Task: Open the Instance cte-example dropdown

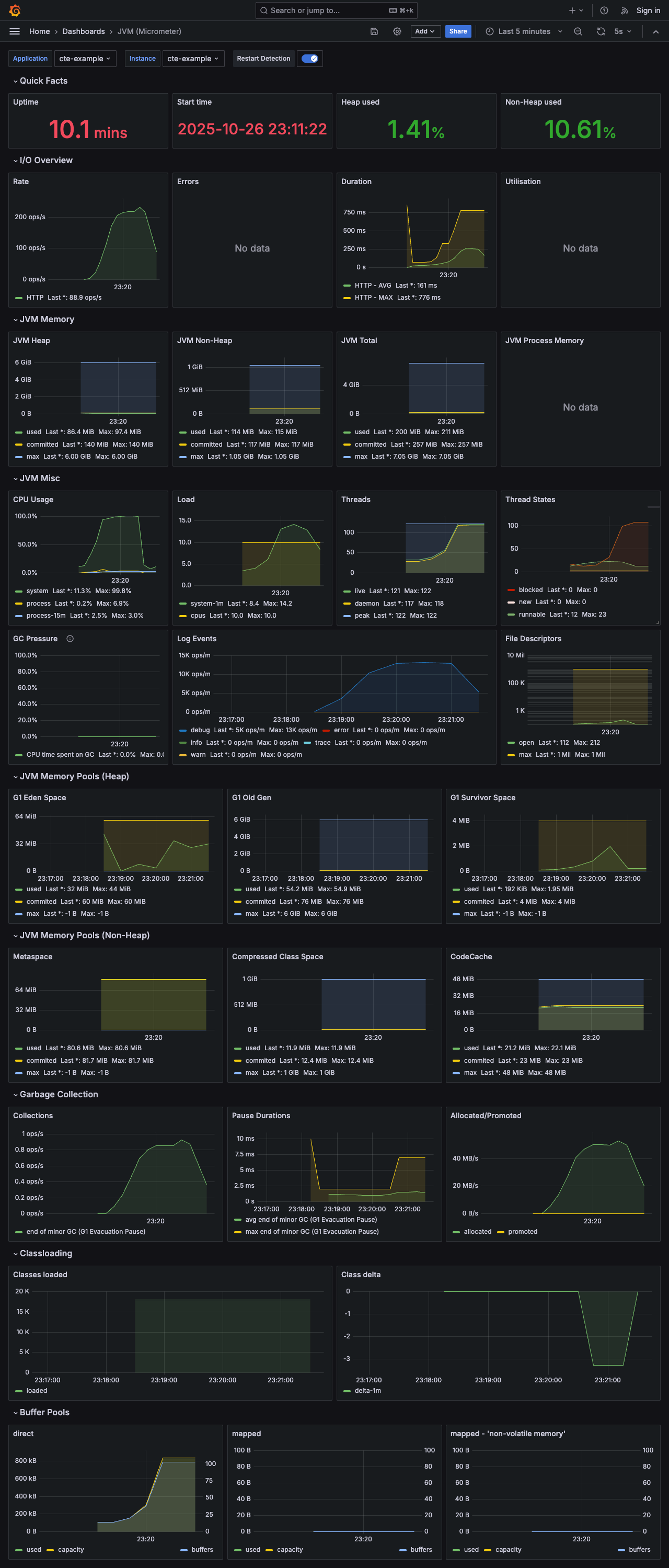Action: coord(193,59)
